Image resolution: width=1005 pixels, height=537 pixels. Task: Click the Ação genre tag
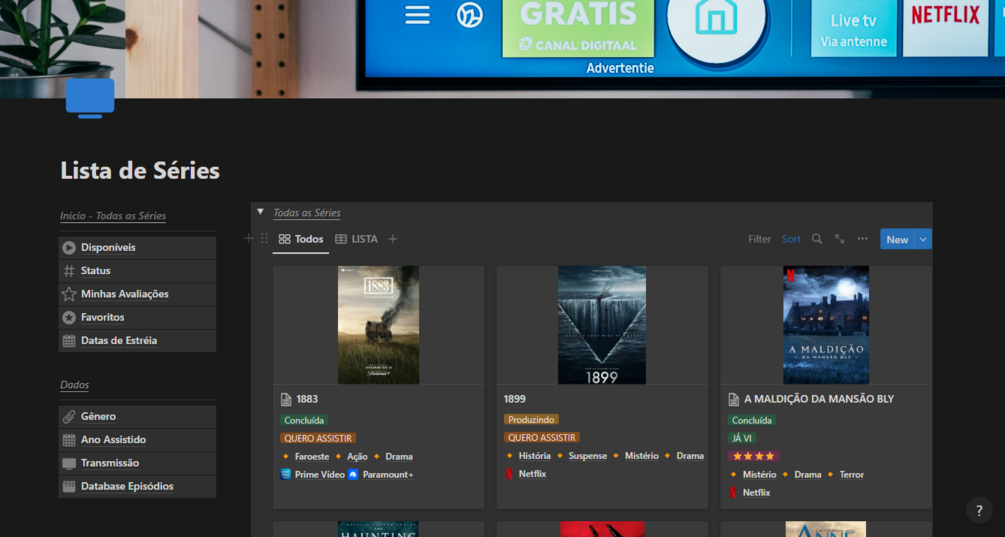[x=357, y=456]
